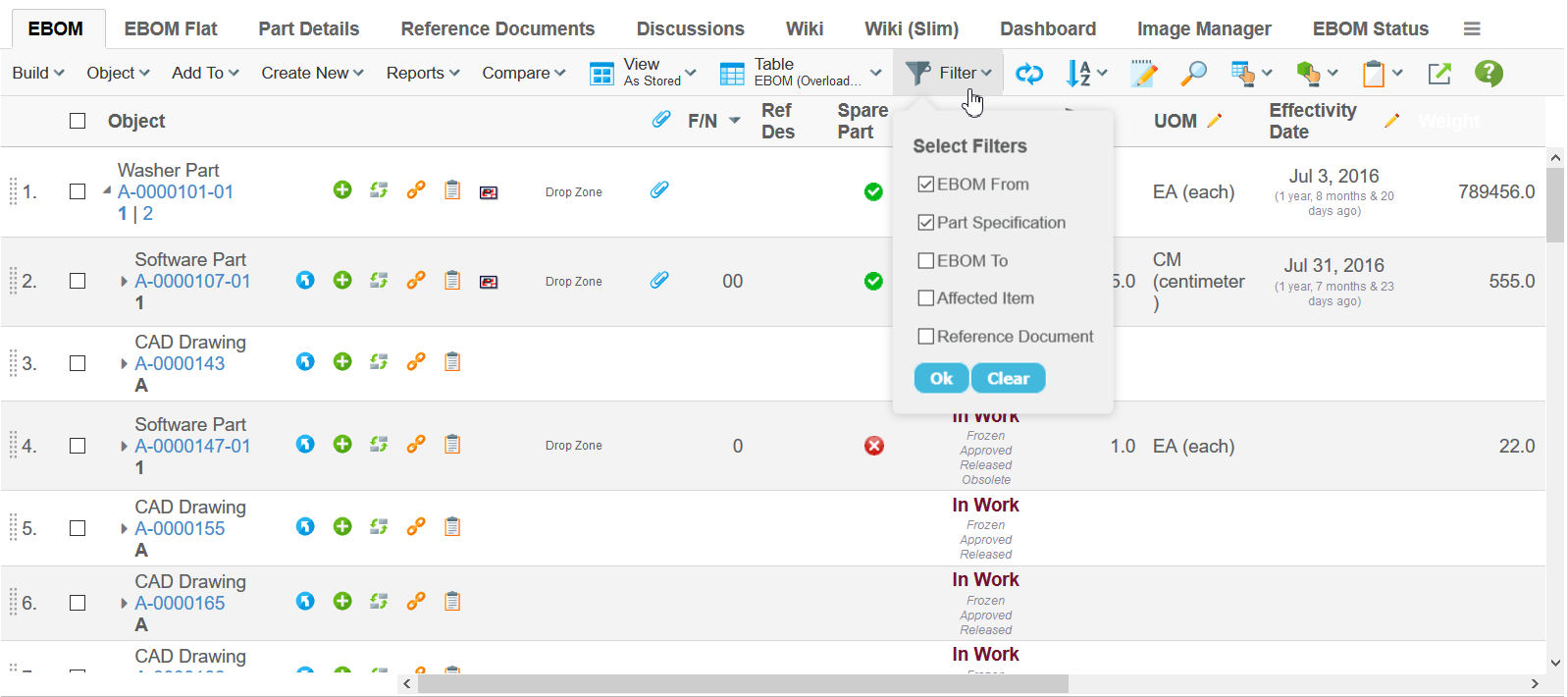Click the export arrow icon in toolbar
Screen dimensions: 1568x697
tap(1439, 73)
